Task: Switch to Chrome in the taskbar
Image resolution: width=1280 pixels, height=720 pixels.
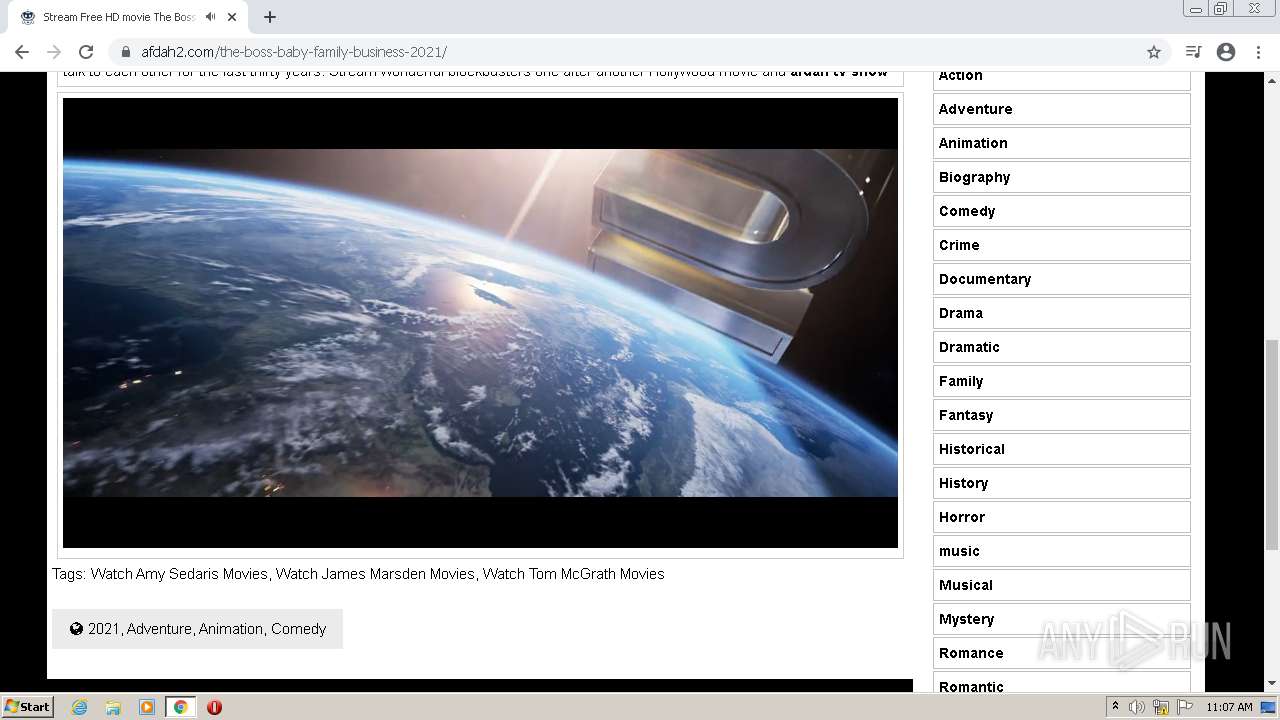Action: tap(180, 707)
